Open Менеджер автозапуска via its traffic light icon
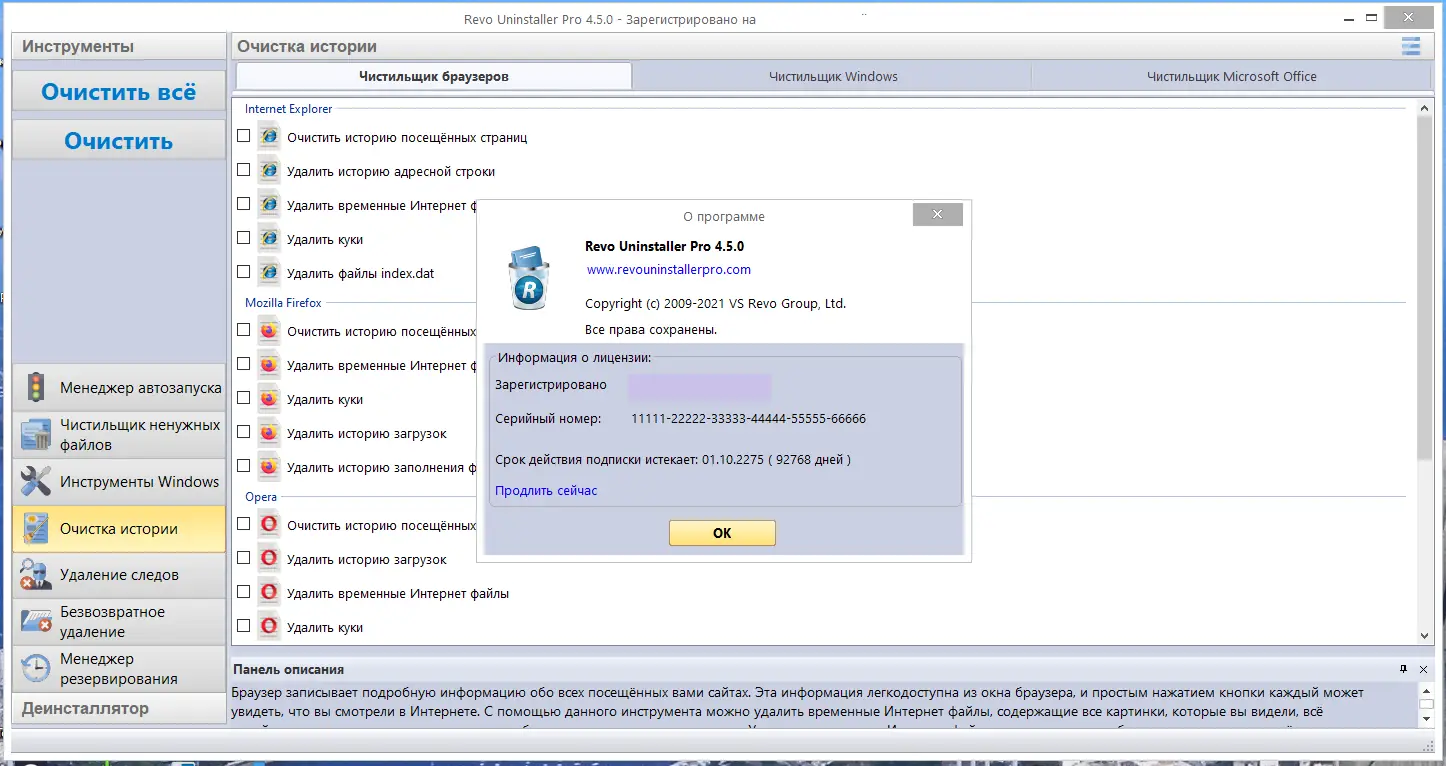The width and height of the screenshot is (1446, 766). pos(36,387)
